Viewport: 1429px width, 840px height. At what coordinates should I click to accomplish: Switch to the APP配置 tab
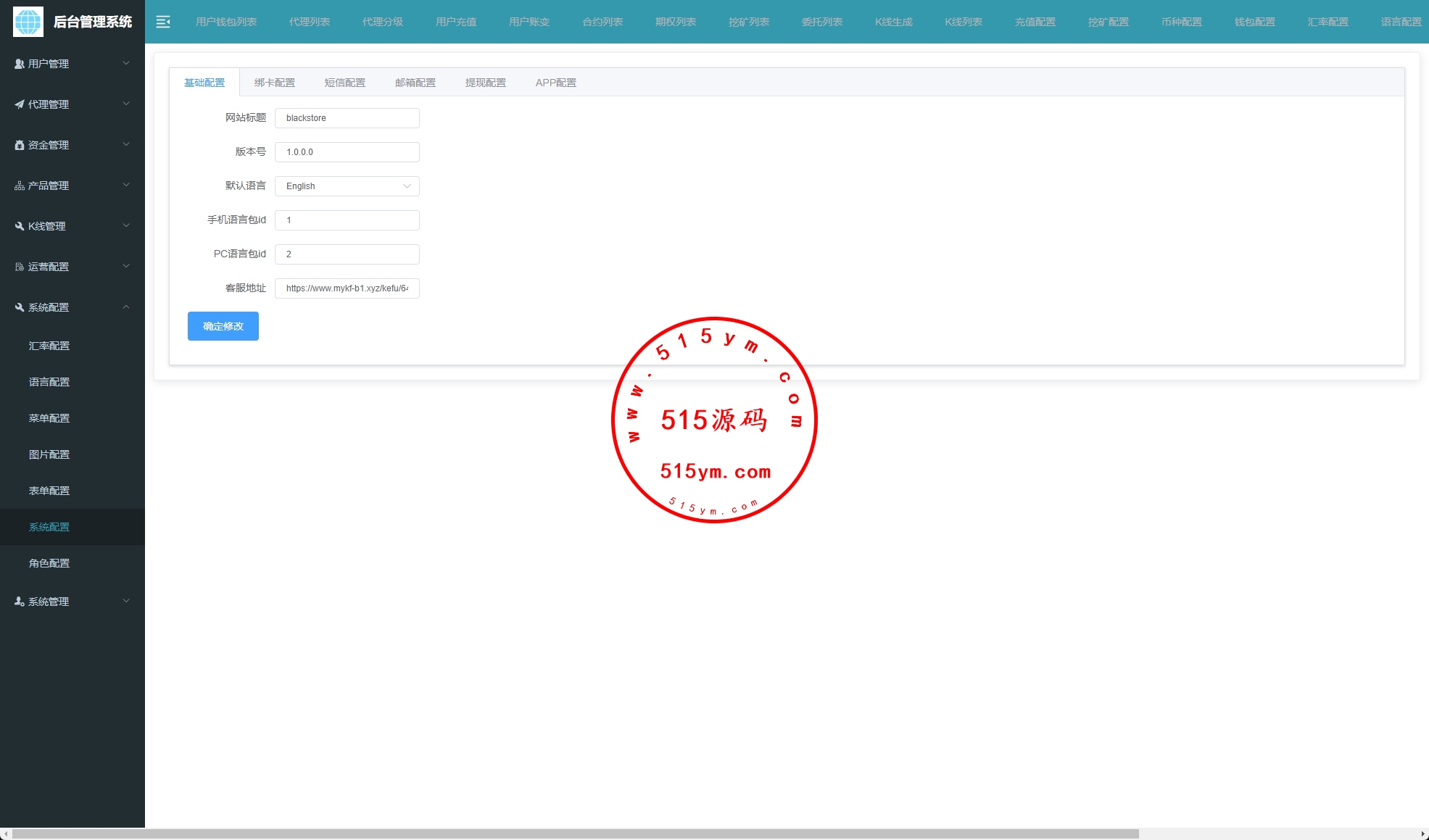pyautogui.click(x=556, y=83)
